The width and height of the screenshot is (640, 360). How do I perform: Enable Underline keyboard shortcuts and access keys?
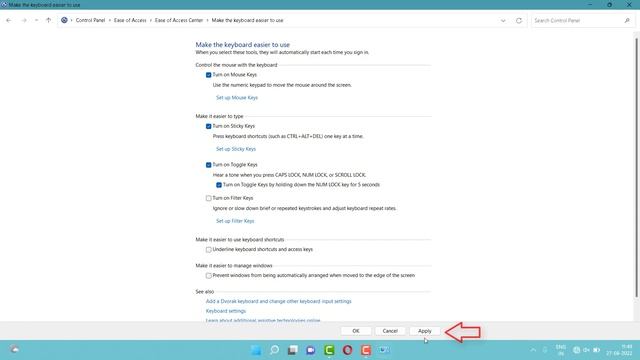(x=209, y=250)
